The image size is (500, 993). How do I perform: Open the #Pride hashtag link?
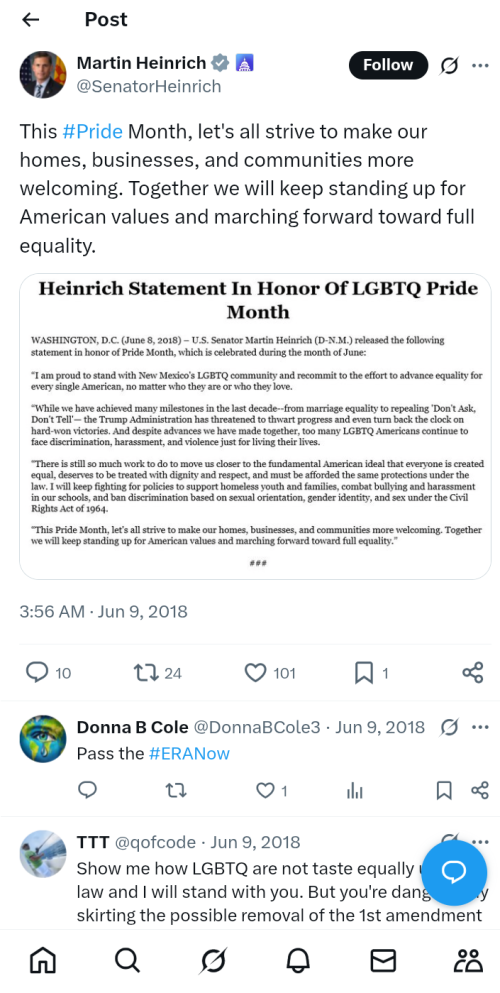(x=92, y=132)
